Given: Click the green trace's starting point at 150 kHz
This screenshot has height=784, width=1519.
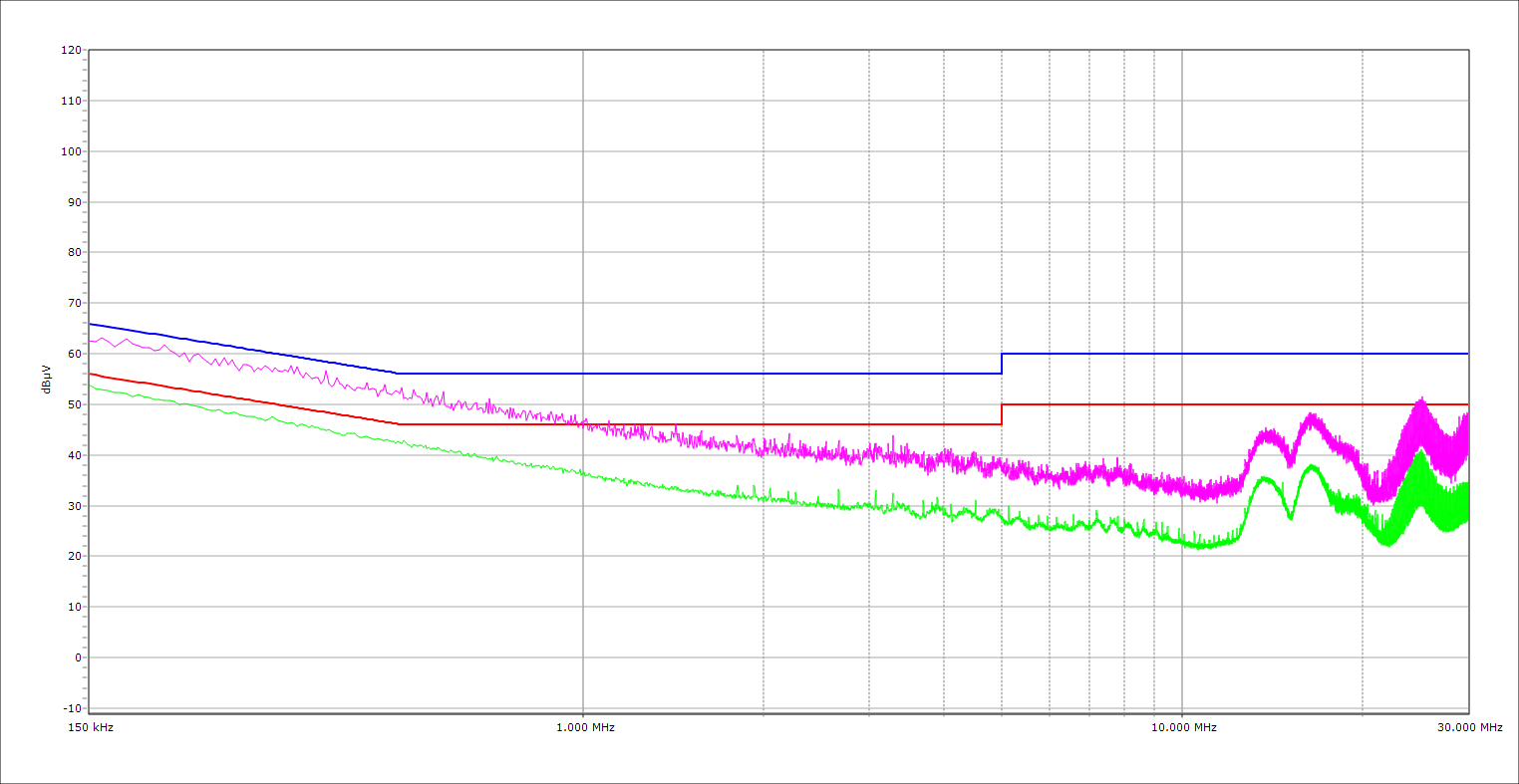Looking at the screenshot, I should click(x=91, y=386).
